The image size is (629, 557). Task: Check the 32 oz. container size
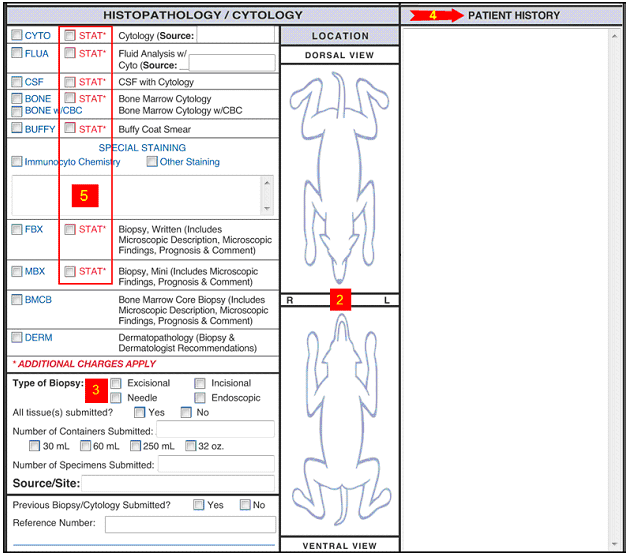tap(191, 446)
